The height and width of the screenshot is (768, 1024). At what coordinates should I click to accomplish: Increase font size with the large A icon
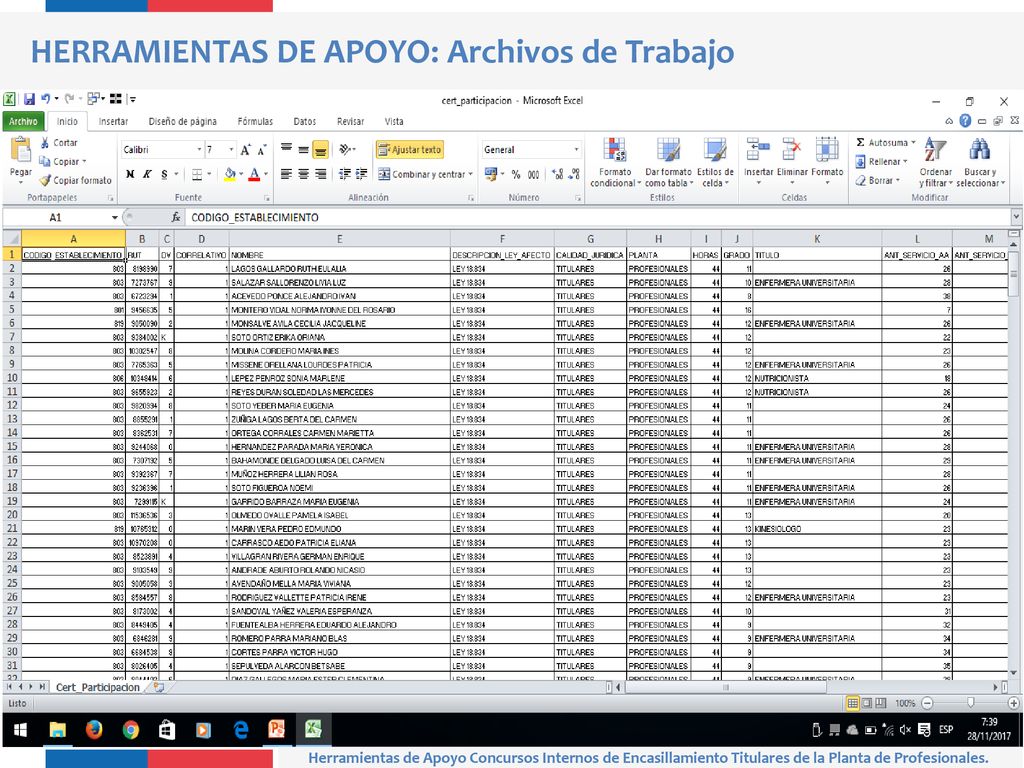245,150
